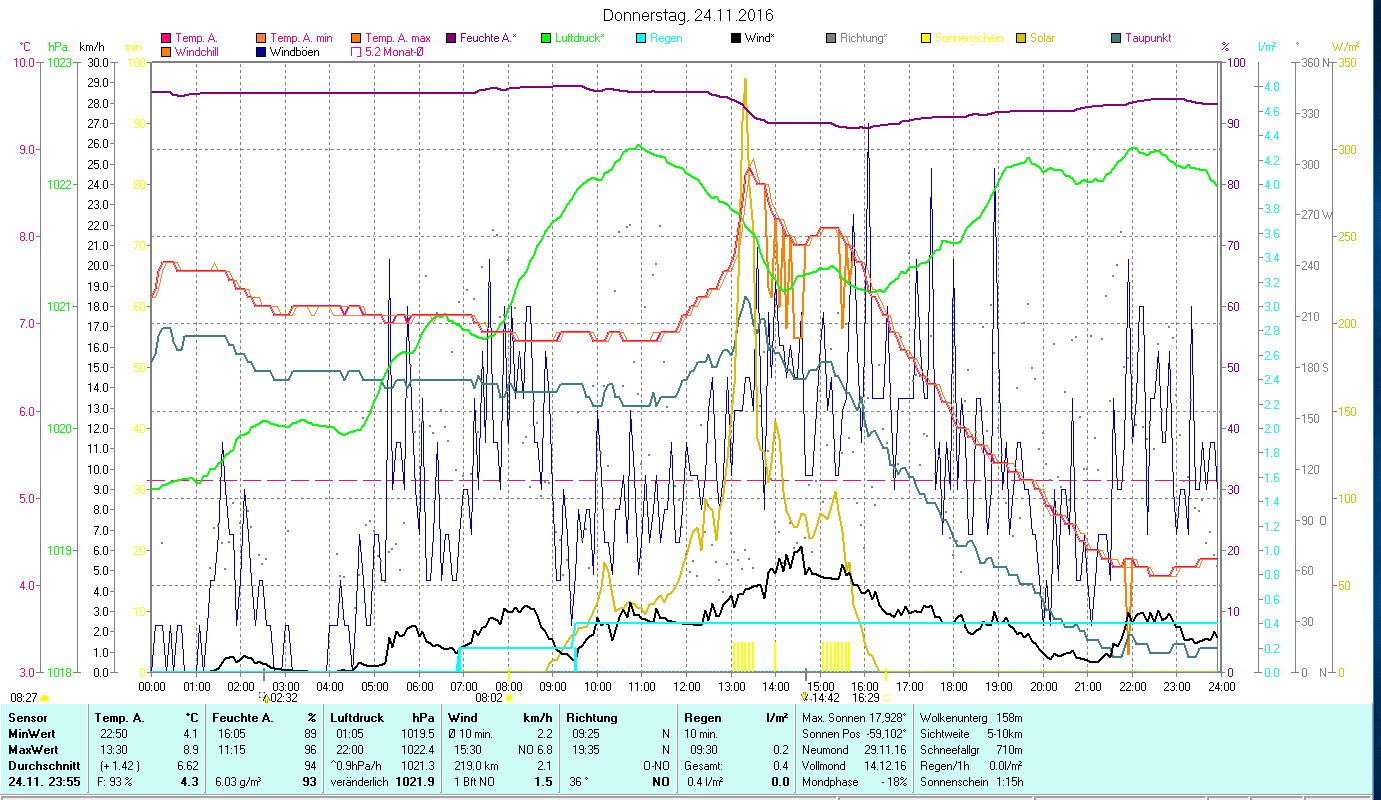
Task: Click the 12:00 label on time axis
Action: click(686, 687)
